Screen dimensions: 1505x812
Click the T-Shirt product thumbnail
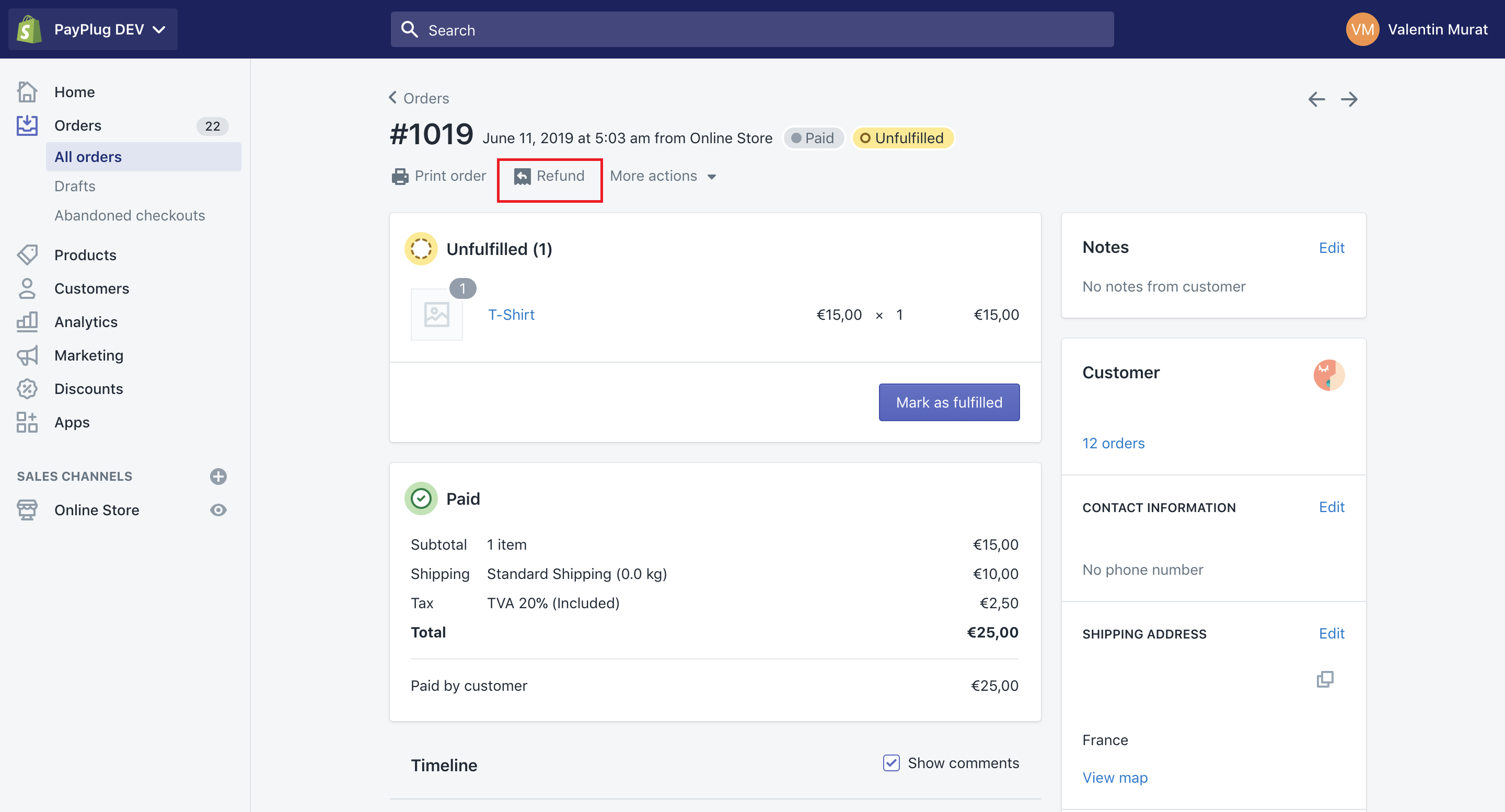coord(436,314)
